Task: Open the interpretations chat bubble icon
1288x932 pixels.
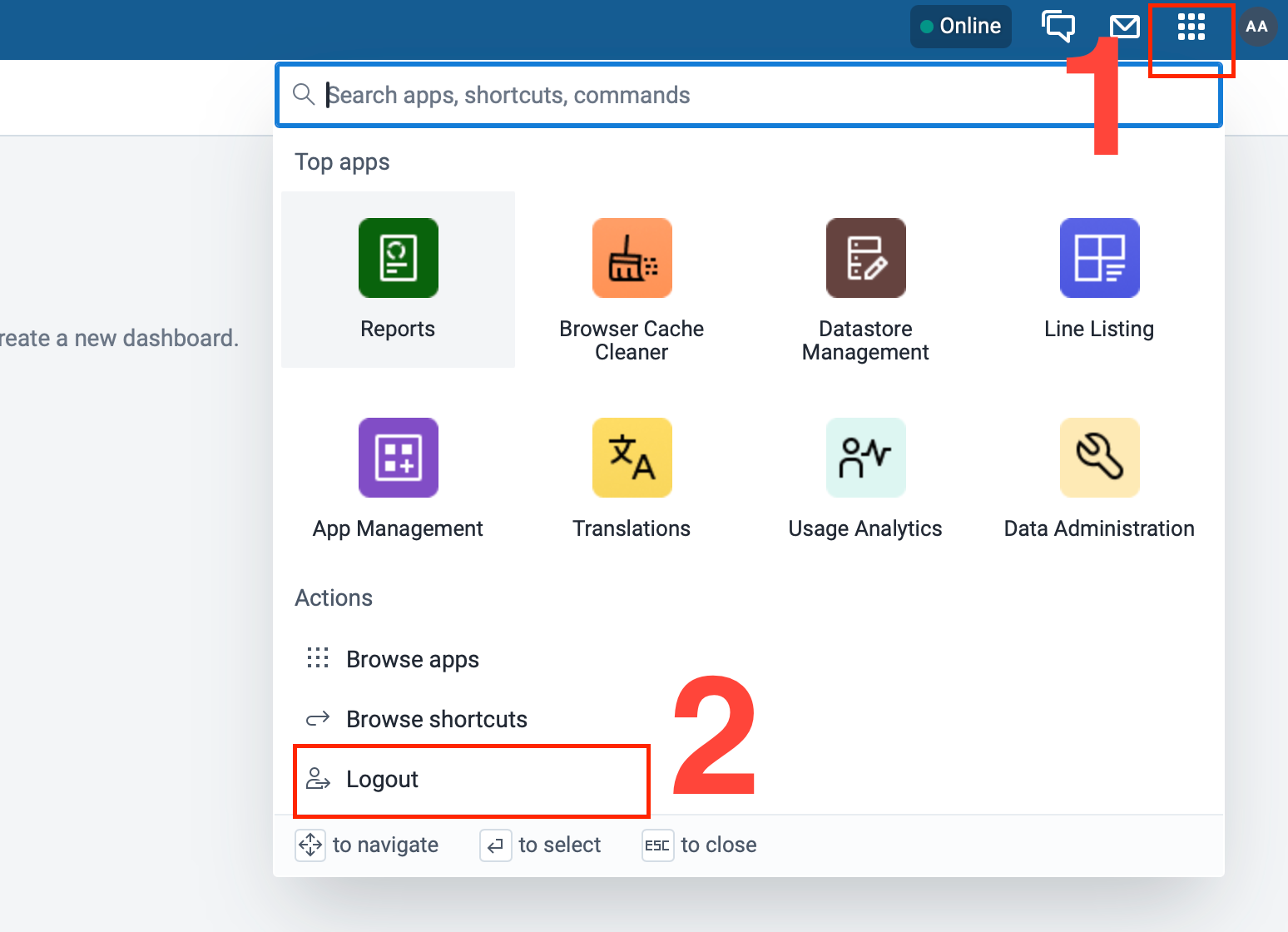Action: [x=1058, y=27]
